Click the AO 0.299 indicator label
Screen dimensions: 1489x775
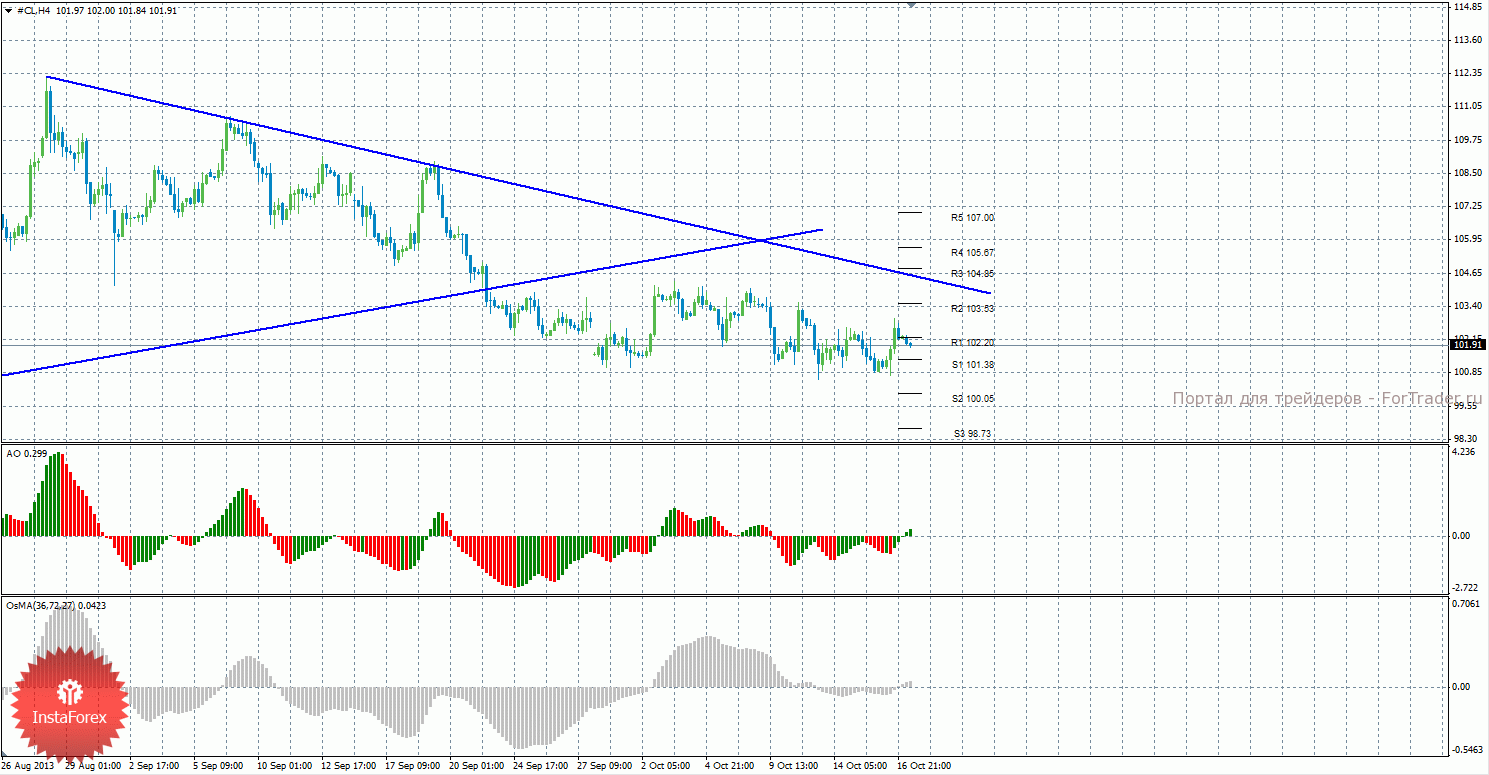[x=26, y=453]
